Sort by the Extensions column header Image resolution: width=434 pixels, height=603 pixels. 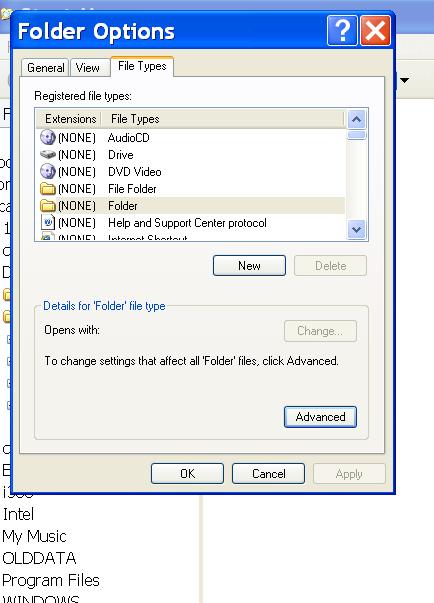[x=69, y=119]
